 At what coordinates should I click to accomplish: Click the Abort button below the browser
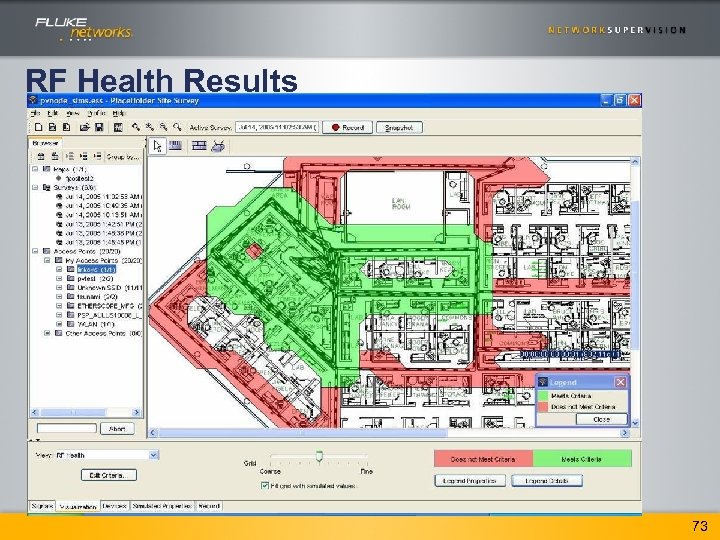point(117,428)
